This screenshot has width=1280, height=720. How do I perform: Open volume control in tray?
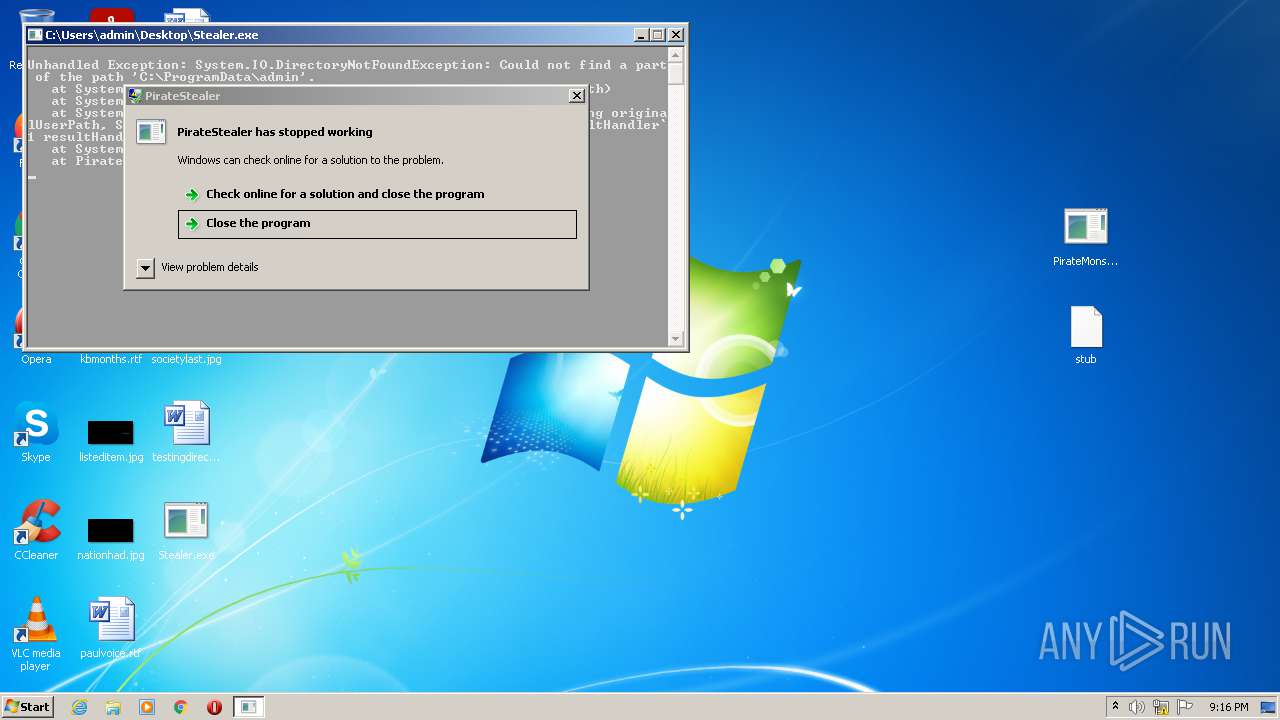(1137, 707)
